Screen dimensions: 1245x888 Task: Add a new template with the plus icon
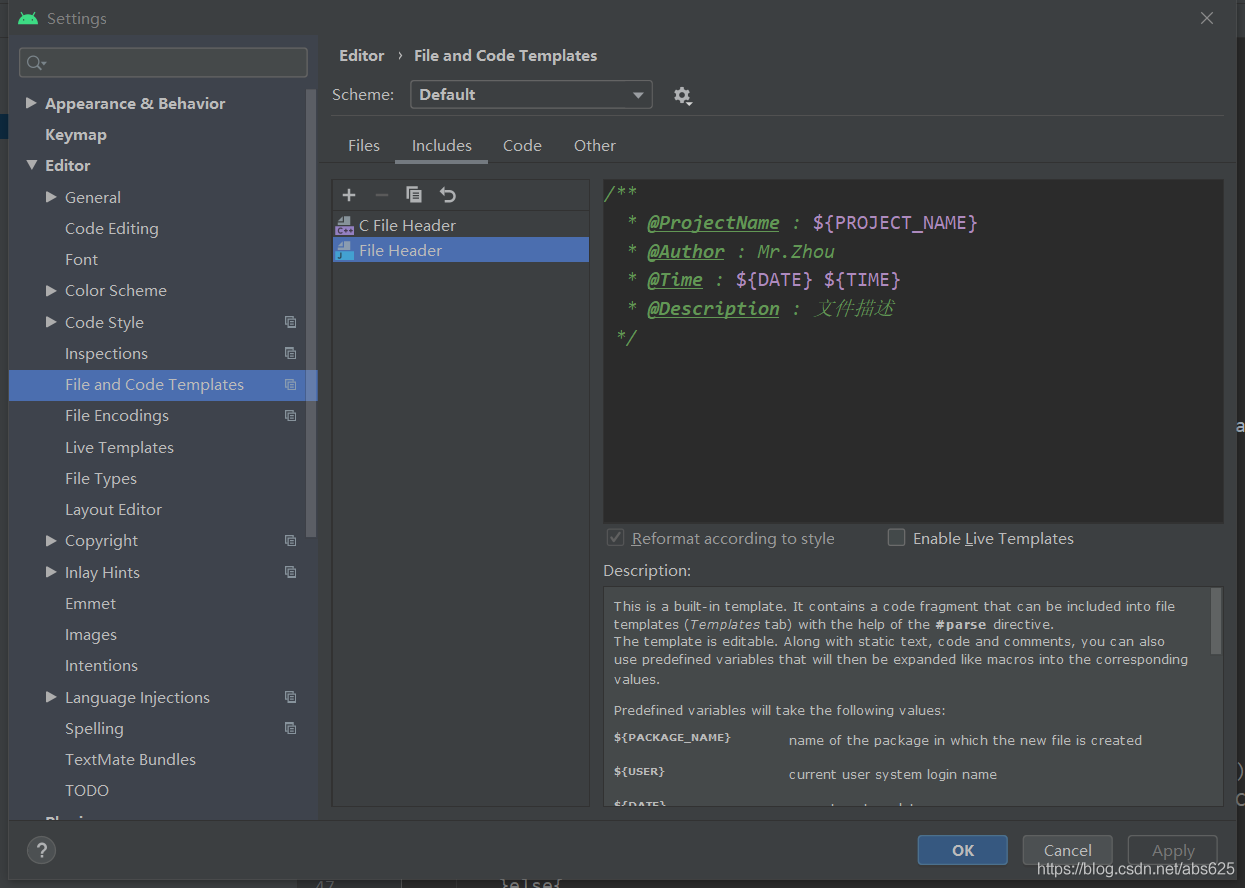tap(348, 194)
